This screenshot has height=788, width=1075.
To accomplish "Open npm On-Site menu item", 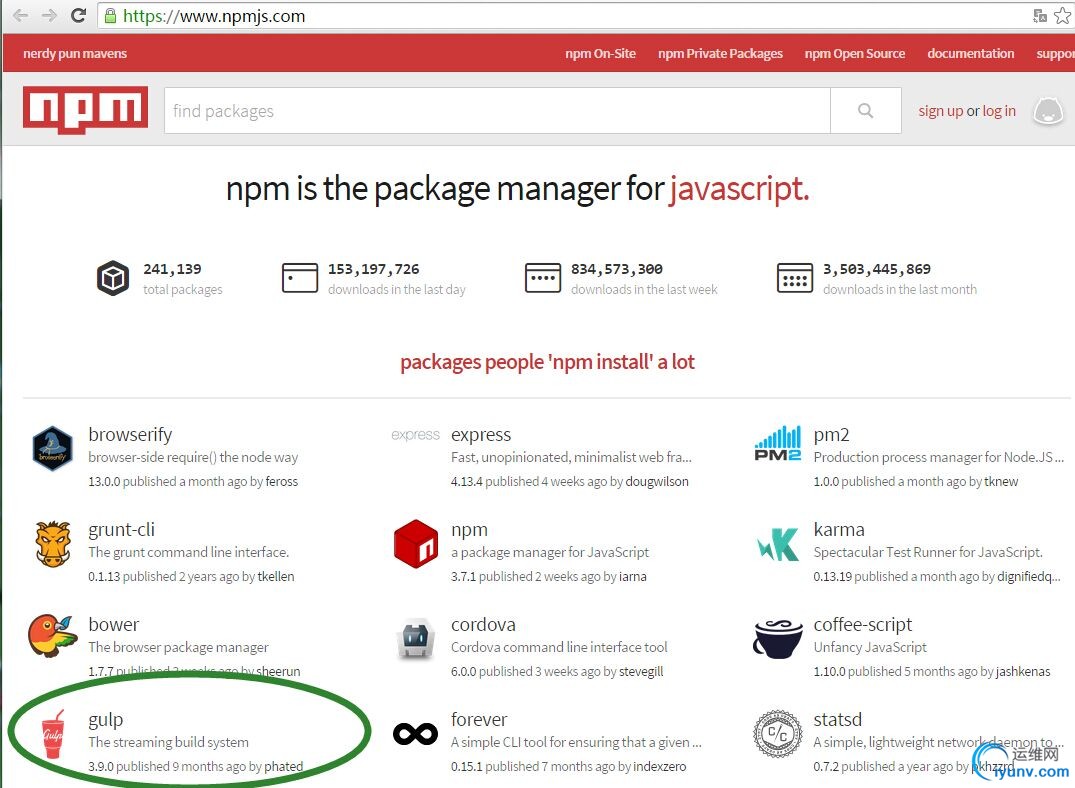I will (x=601, y=53).
